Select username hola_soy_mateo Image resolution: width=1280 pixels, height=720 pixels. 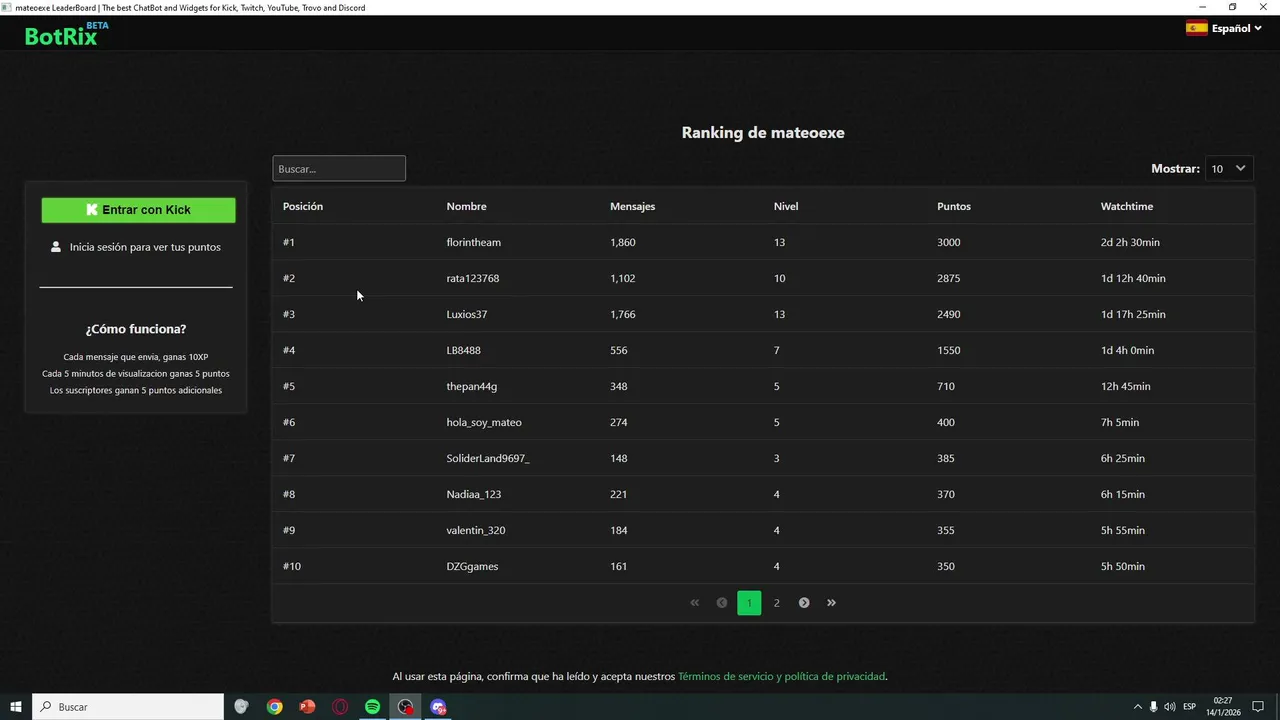coord(484,422)
